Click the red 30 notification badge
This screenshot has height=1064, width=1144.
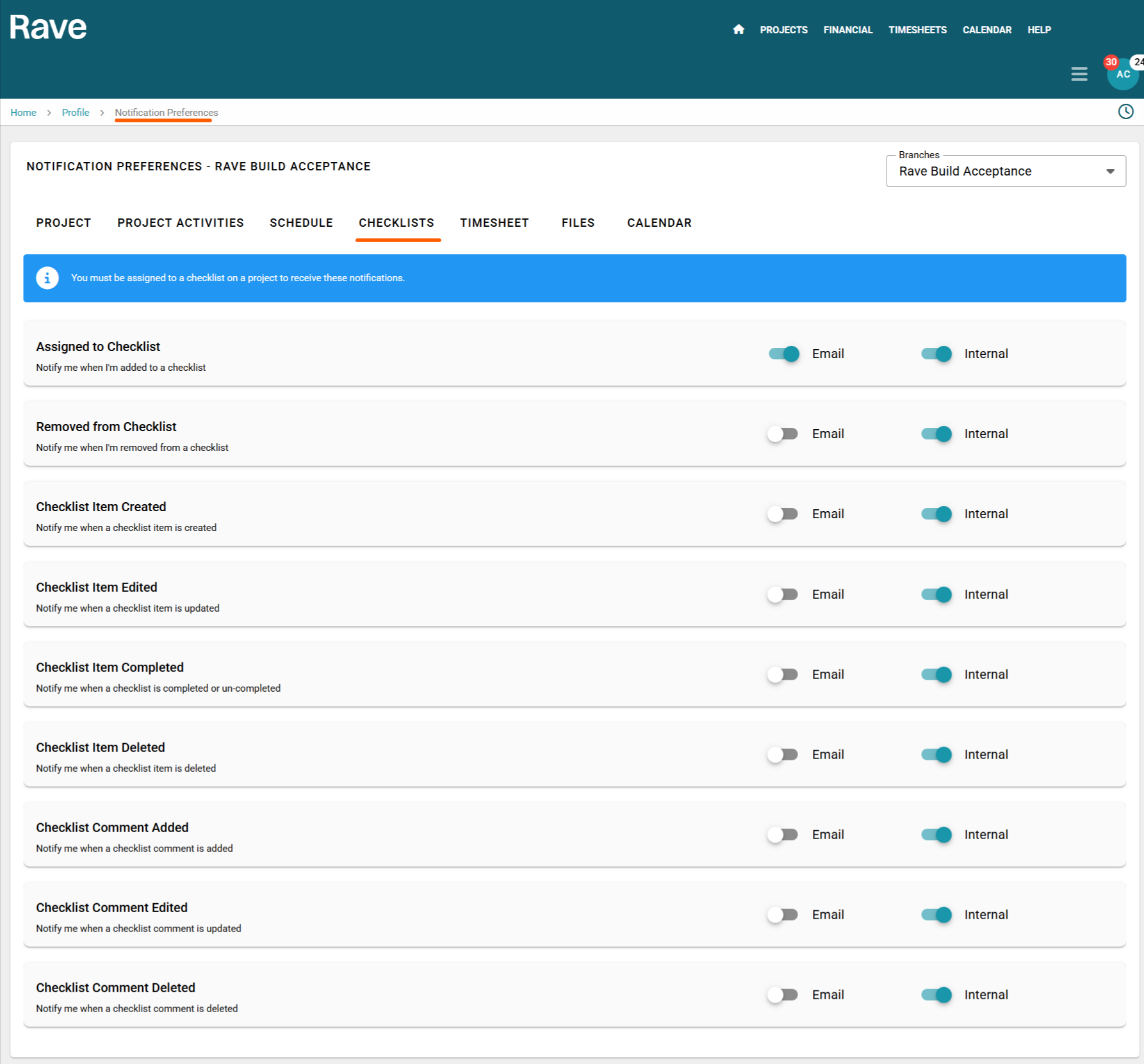pyautogui.click(x=1111, y=62)
